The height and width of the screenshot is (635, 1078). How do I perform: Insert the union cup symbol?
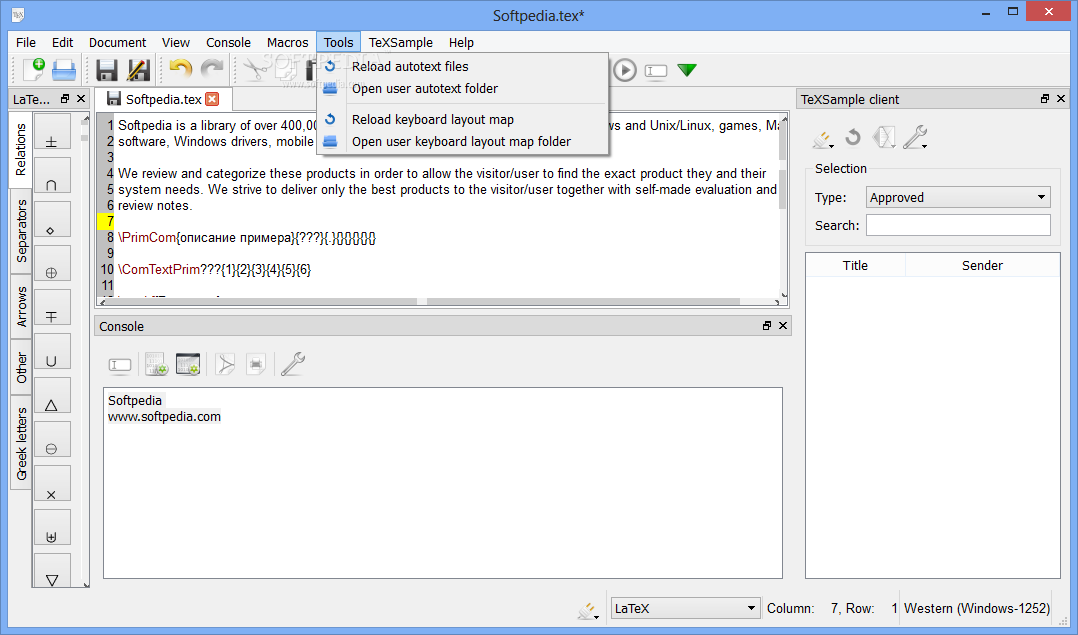point(52,352)
